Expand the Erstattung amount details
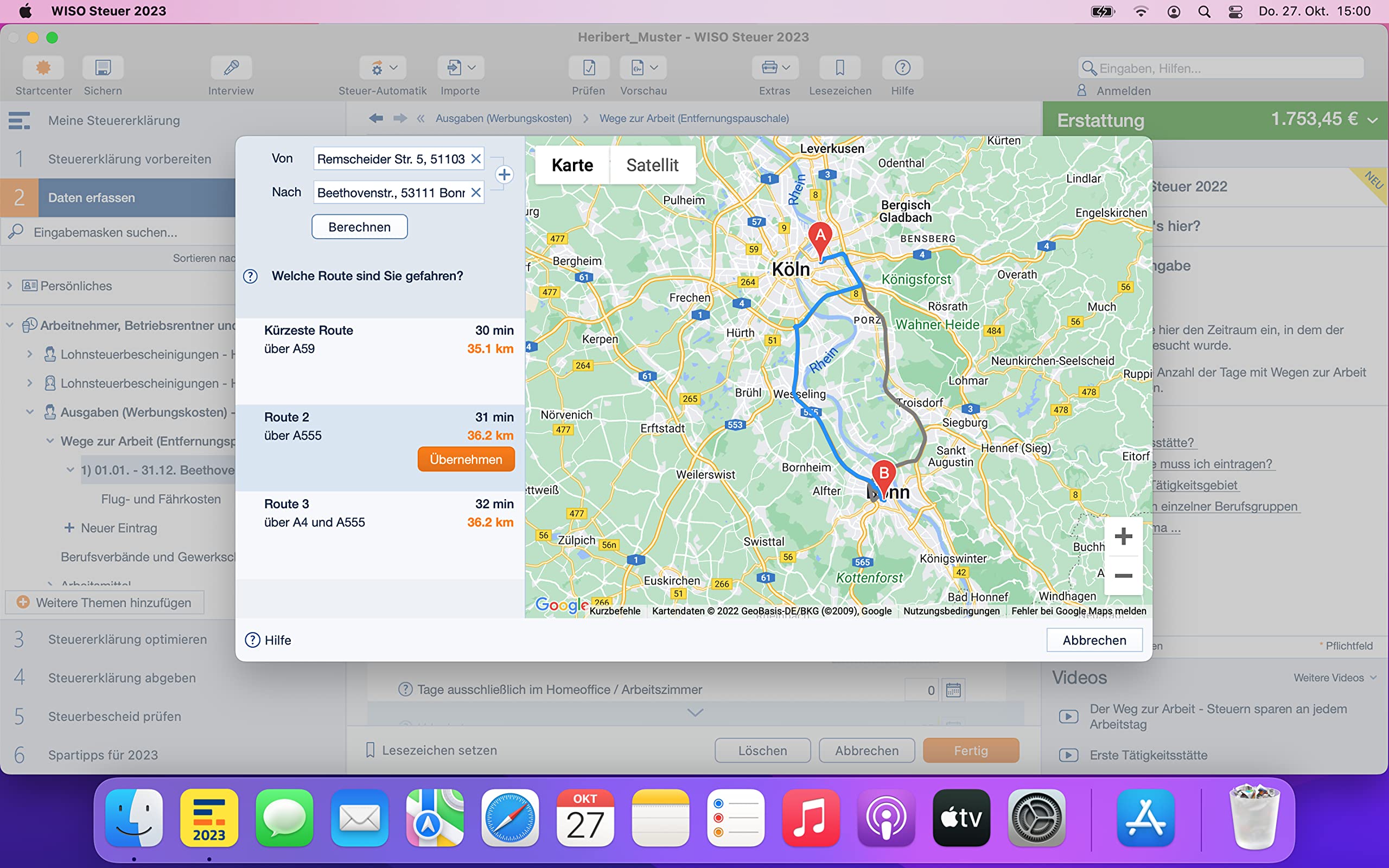 pos(1372,120)
